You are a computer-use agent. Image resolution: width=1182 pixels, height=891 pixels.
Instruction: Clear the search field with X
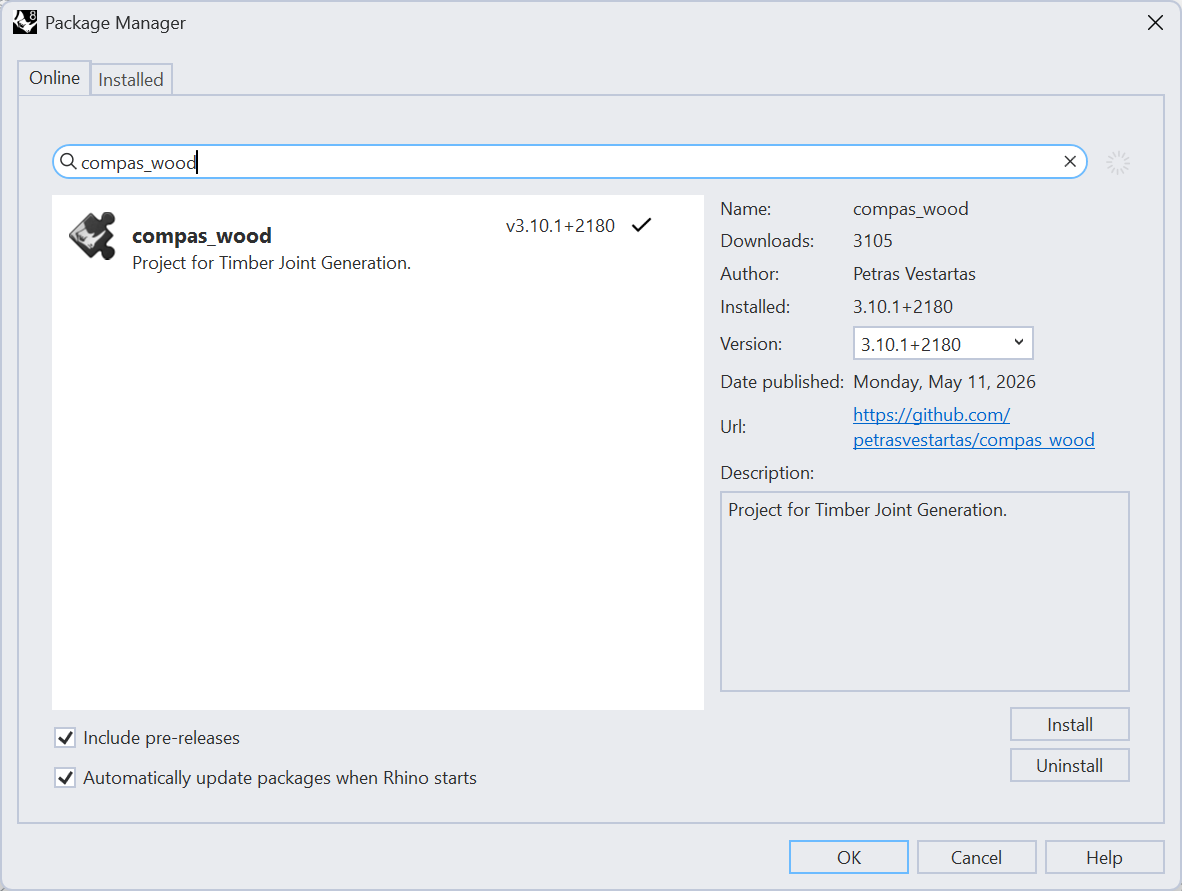[1069, 161]
